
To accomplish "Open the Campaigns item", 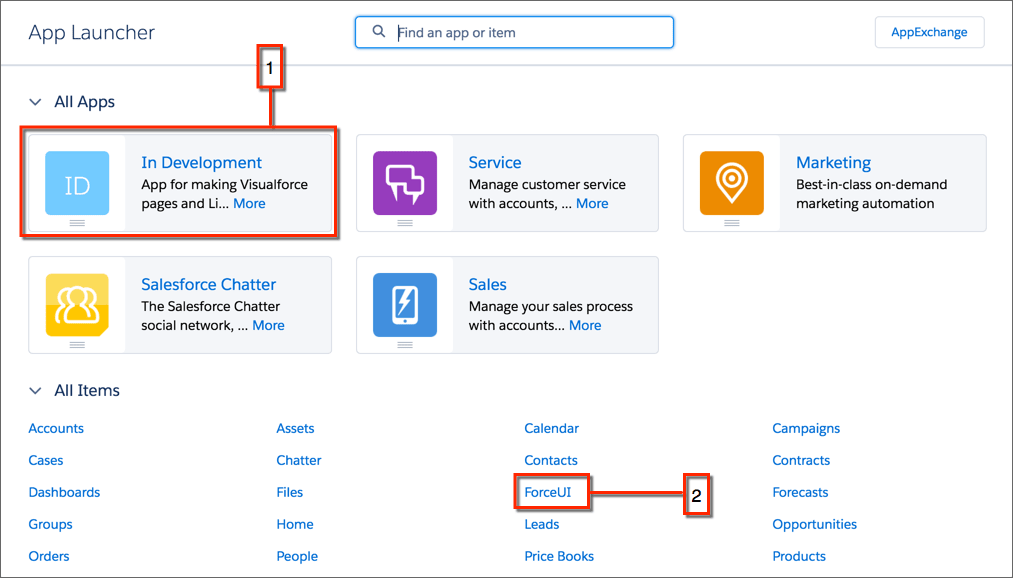I will pyautogui.click(x=806, y=428).
